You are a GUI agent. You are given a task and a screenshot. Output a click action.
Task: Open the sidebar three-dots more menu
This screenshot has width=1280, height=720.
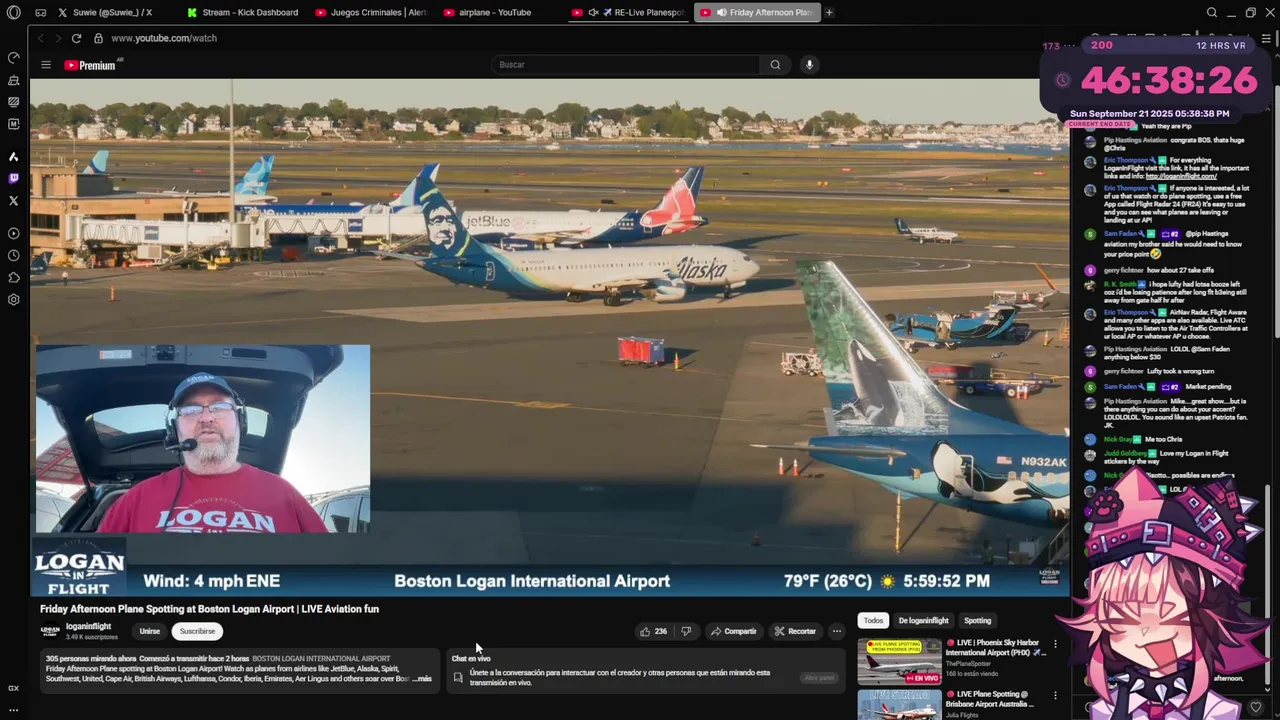pos(13,710)
